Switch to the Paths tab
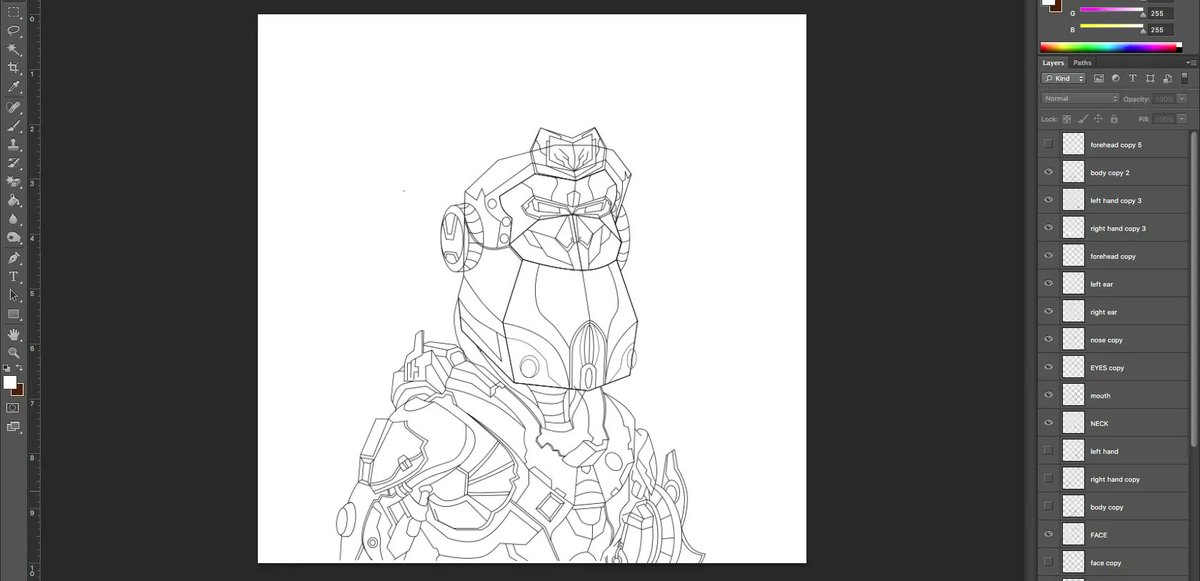The width and height of the screenshot is (1200, 581). (x=1083, y=63)
